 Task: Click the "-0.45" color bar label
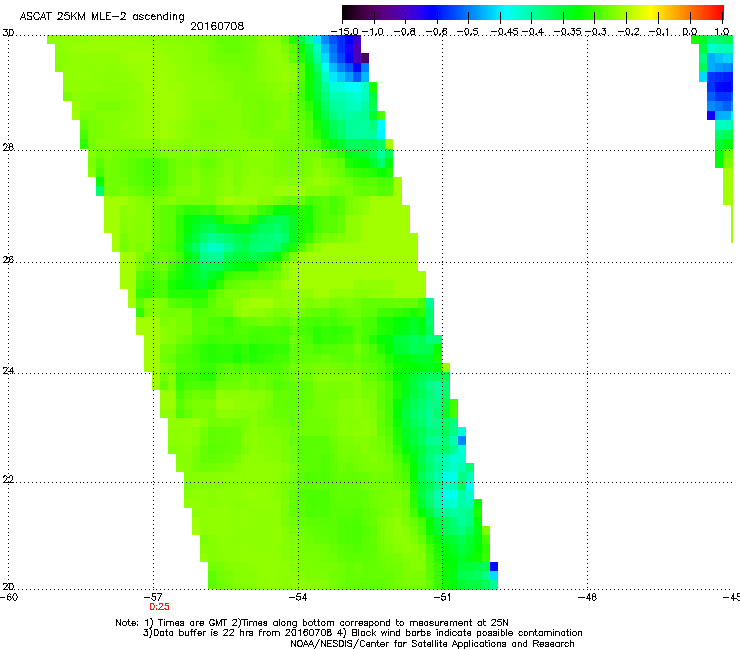tap(505, 32)
